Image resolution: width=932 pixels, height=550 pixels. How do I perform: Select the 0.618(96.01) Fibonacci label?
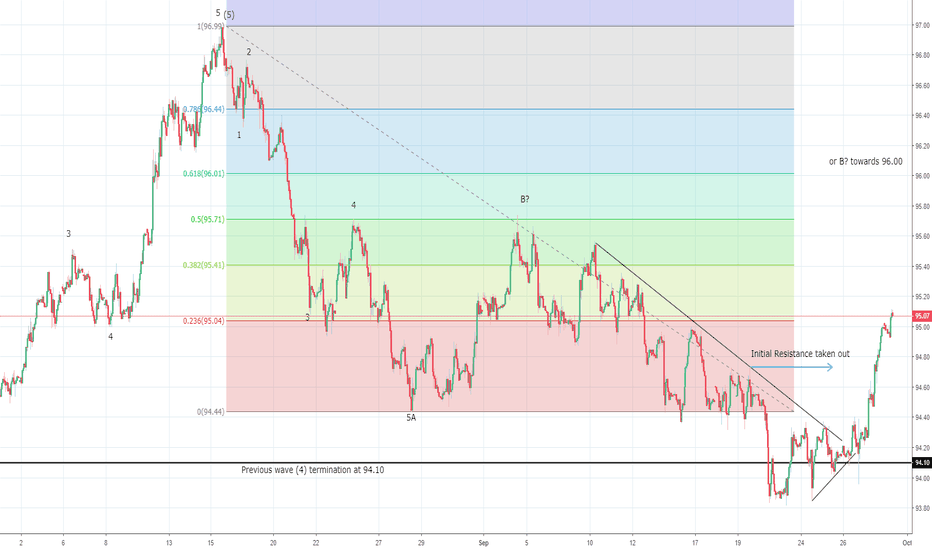click(x=204, y=174)
